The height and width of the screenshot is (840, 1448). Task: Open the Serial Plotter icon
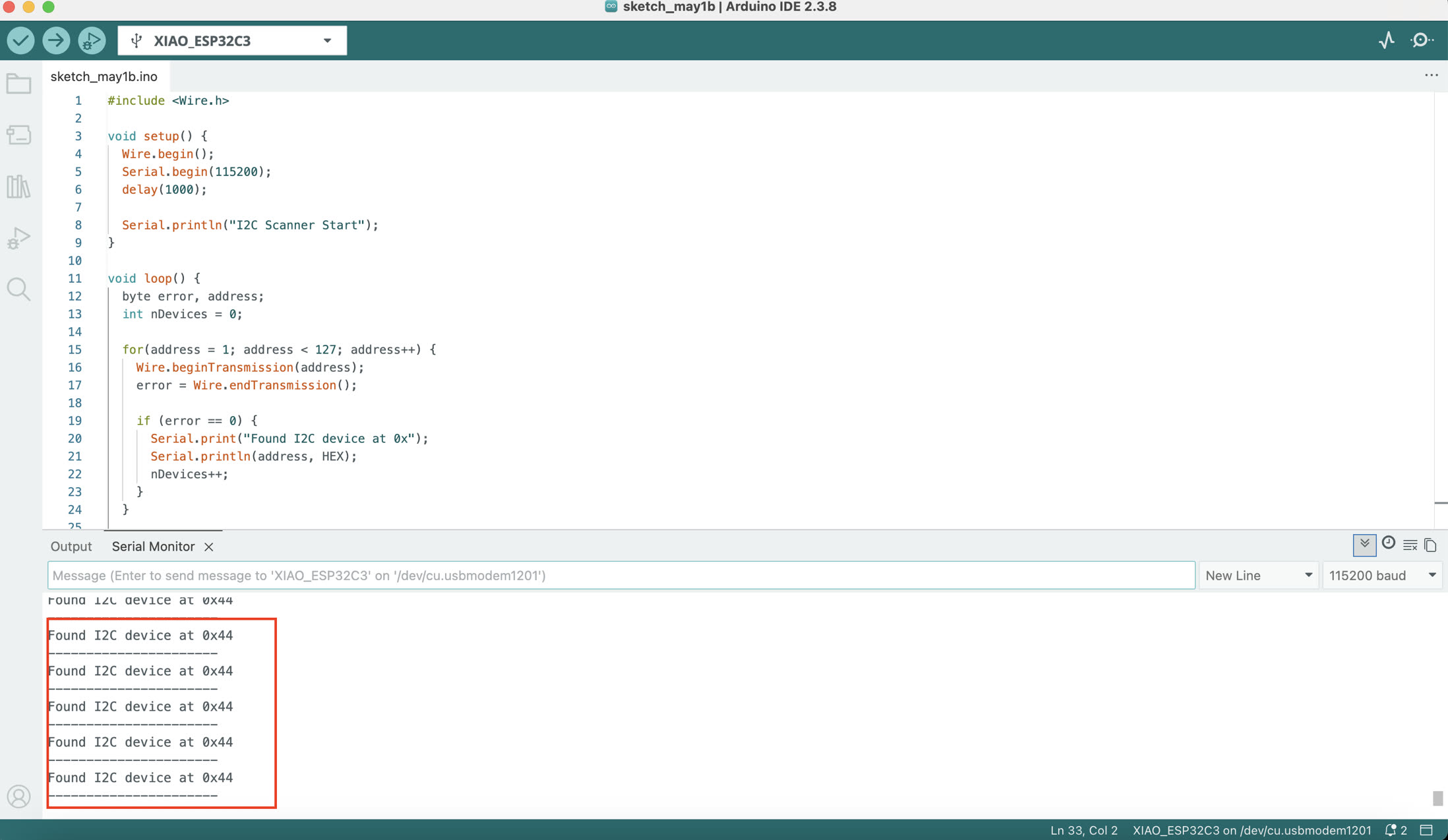tap(1387, 40)
